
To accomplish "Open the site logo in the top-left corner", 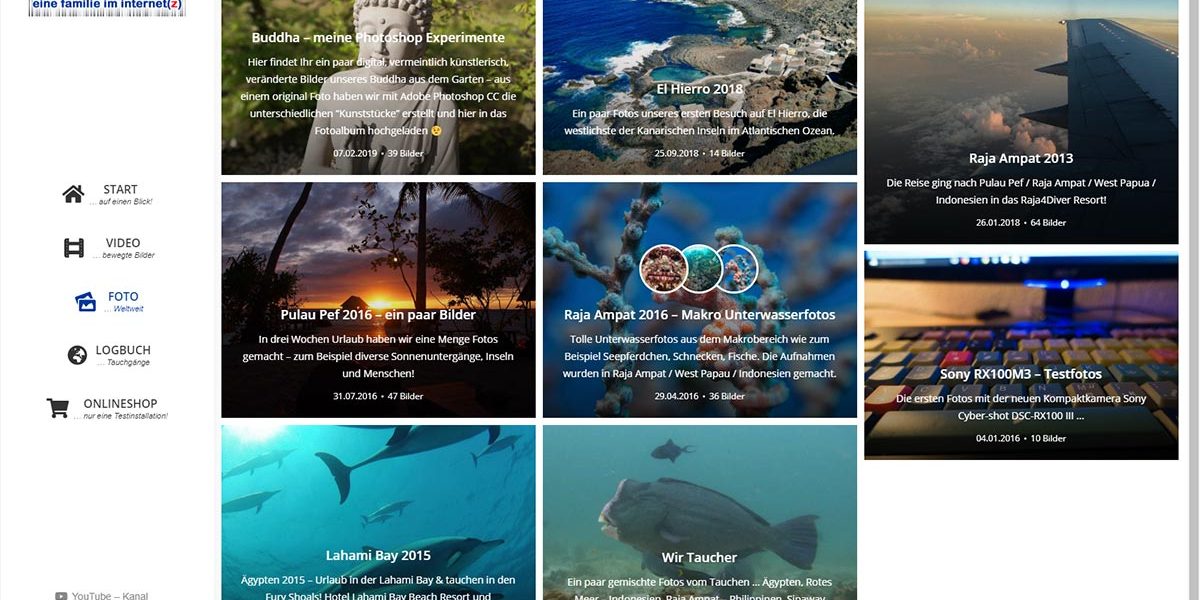I will [107, 8].
